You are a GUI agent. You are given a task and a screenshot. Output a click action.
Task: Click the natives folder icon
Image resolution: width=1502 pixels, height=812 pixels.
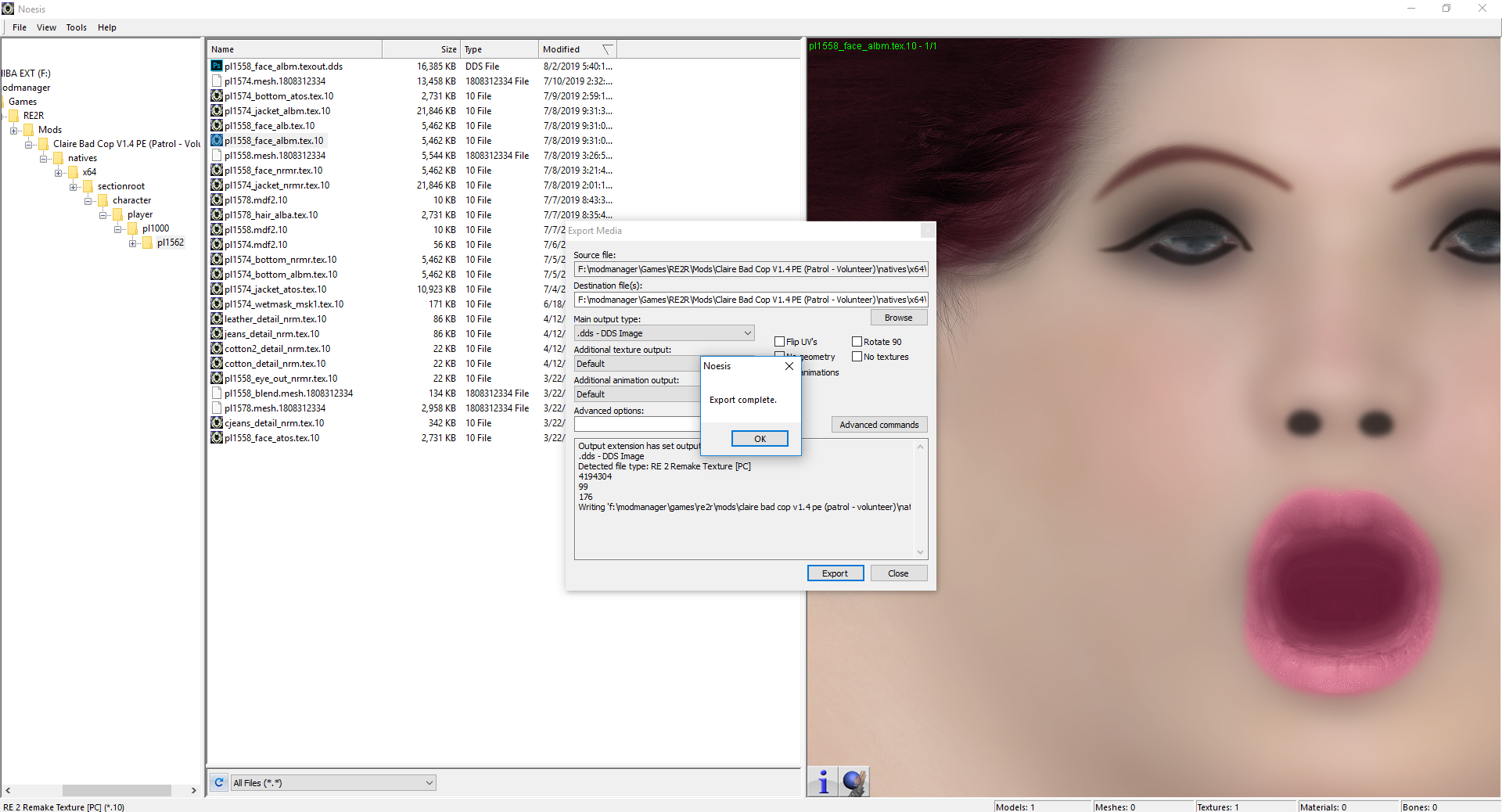tap(59, 158)
